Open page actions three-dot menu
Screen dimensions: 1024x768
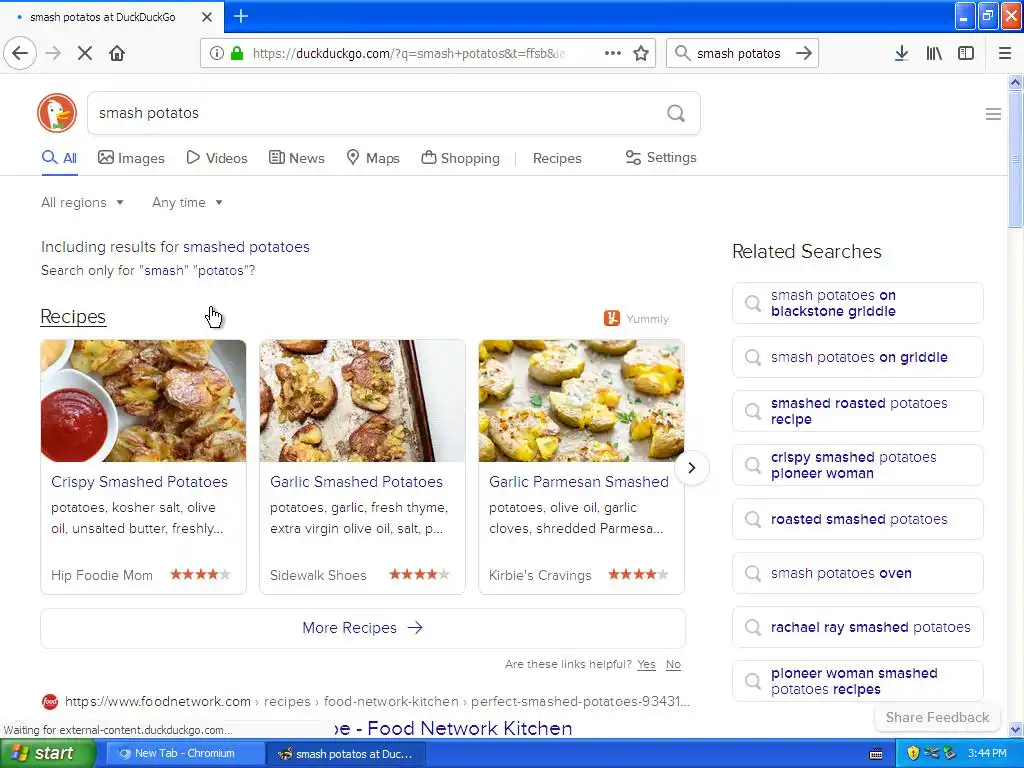coord(613,53)
